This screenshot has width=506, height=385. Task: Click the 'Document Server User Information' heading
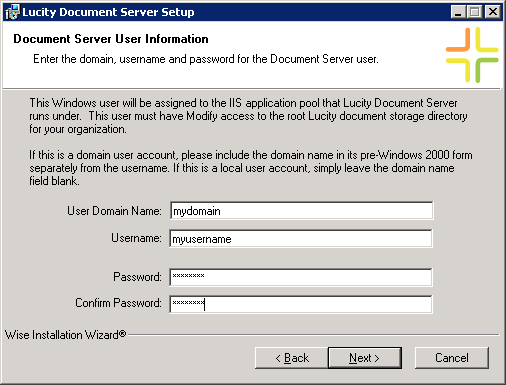coord(111,39)
